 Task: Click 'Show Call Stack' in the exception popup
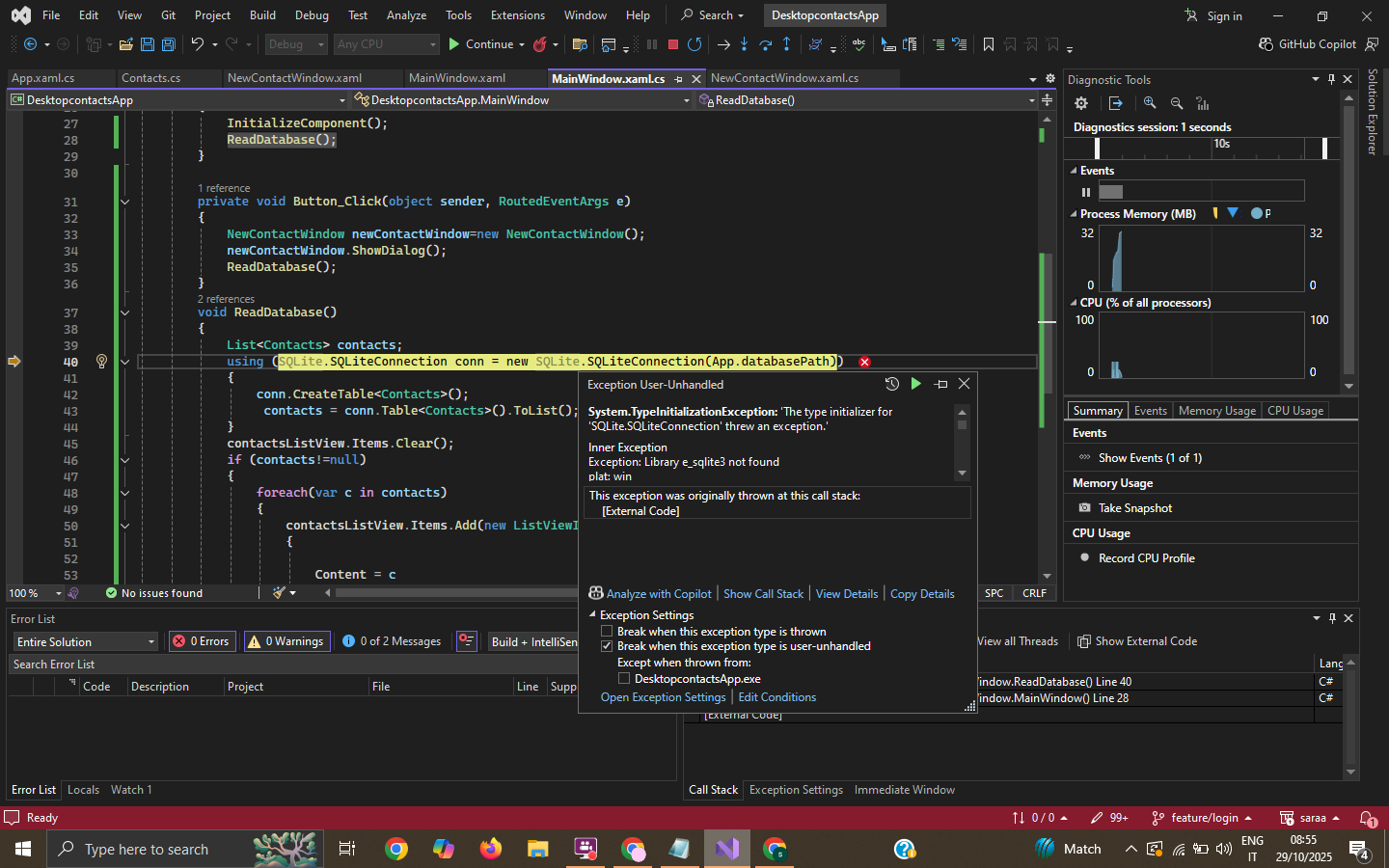[x=763, y=593]
